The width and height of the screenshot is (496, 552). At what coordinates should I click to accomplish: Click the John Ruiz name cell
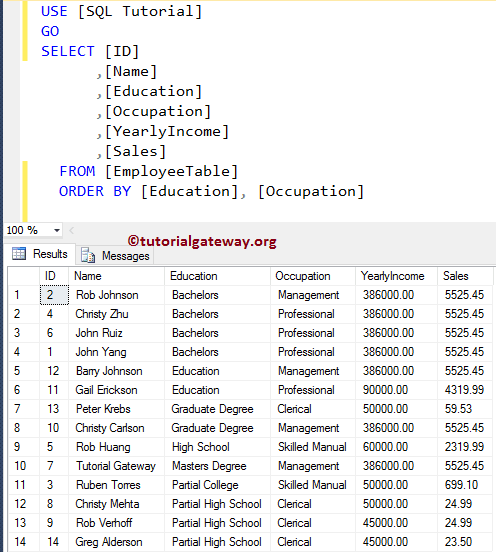coord(117,333)
